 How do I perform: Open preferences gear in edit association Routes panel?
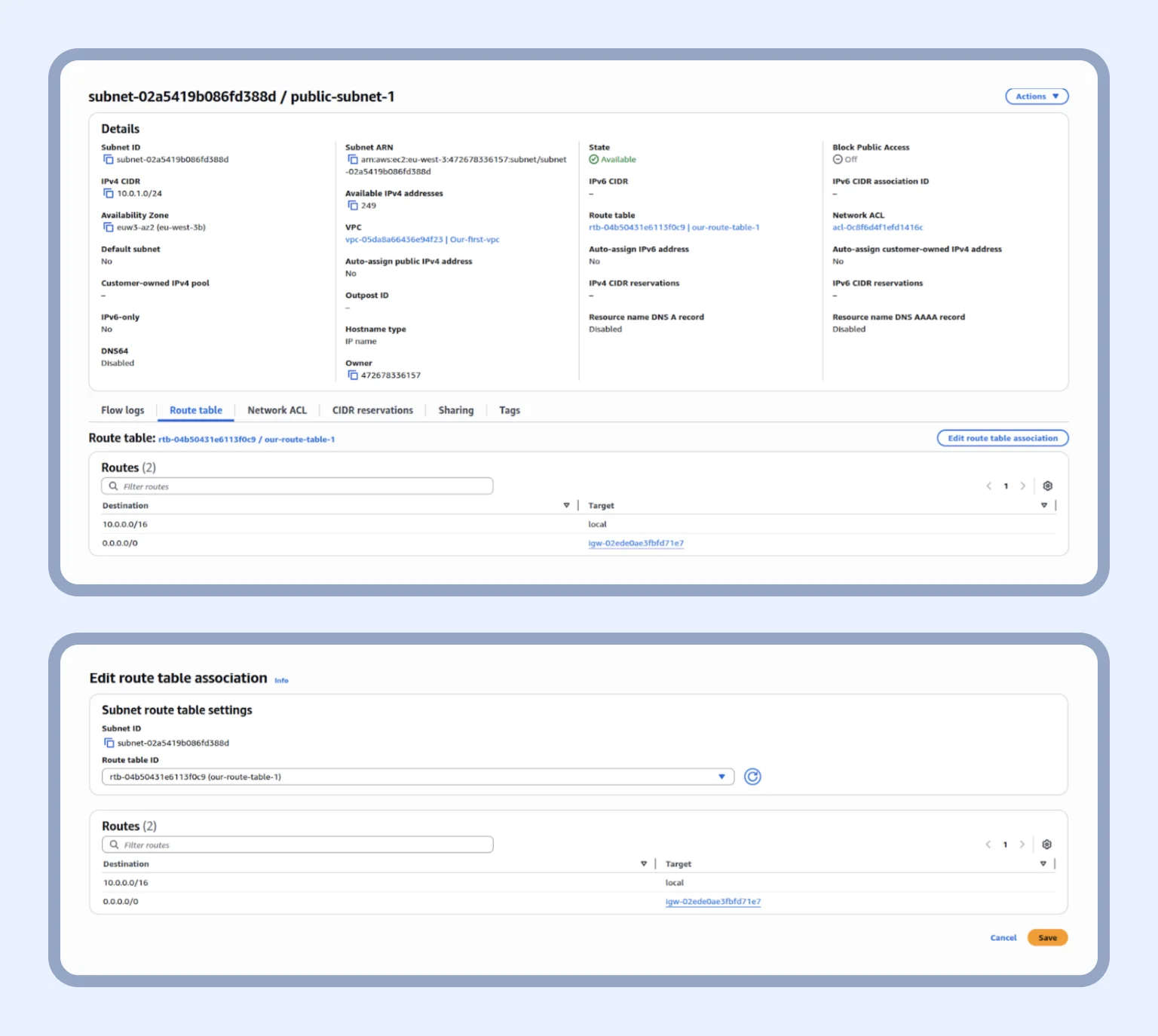[x=1046, y=844]
